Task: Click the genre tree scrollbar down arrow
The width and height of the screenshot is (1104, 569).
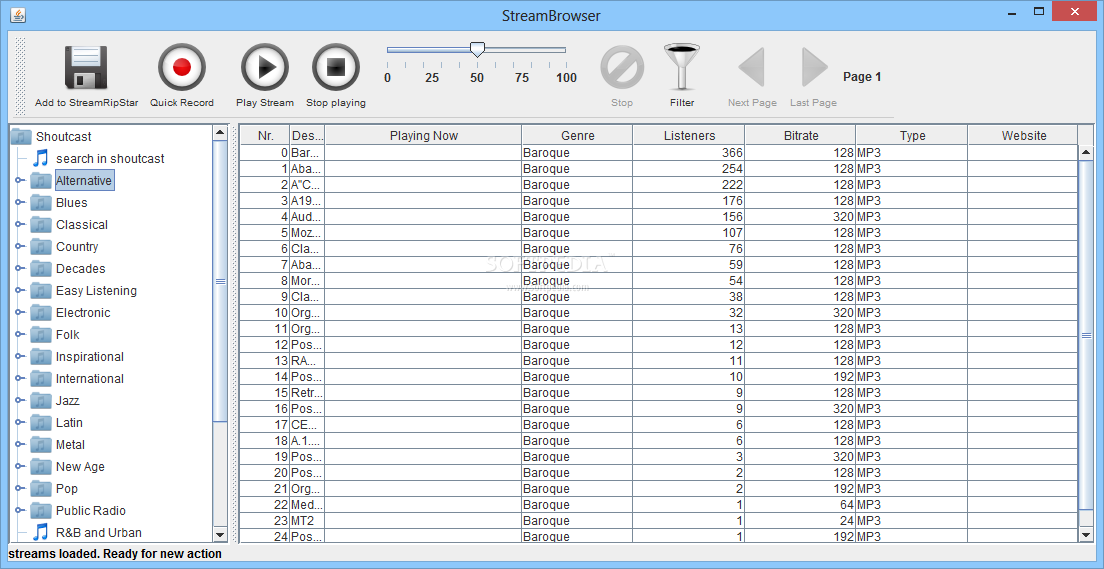Action: click(220, 536)
